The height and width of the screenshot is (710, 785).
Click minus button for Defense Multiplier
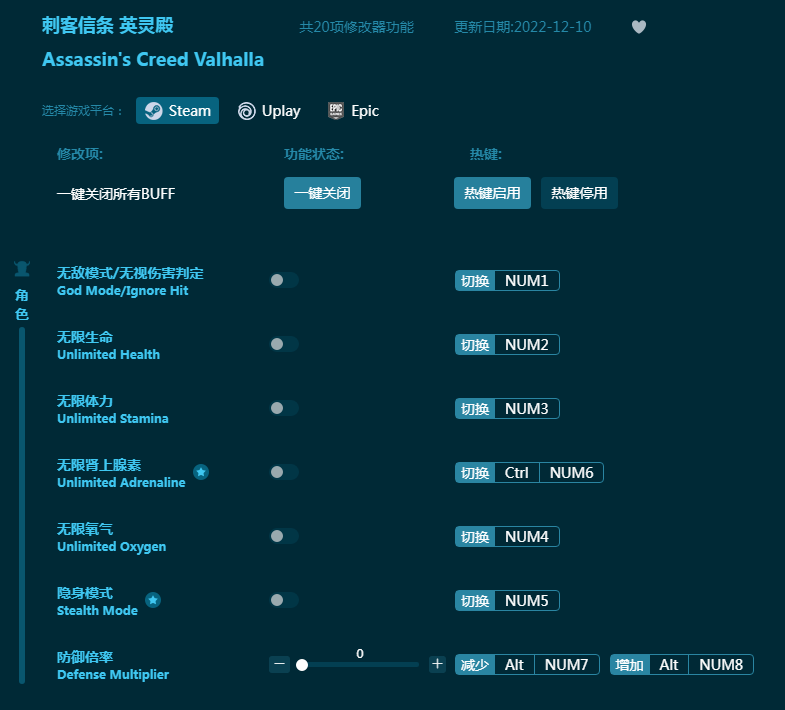(279, 664)
